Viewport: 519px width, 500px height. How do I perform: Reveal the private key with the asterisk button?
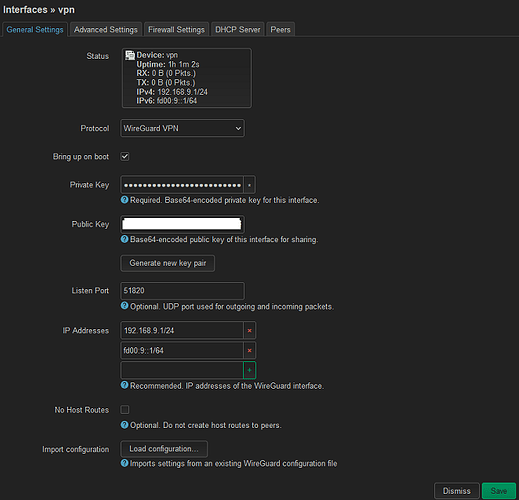[x=249, y=185]
